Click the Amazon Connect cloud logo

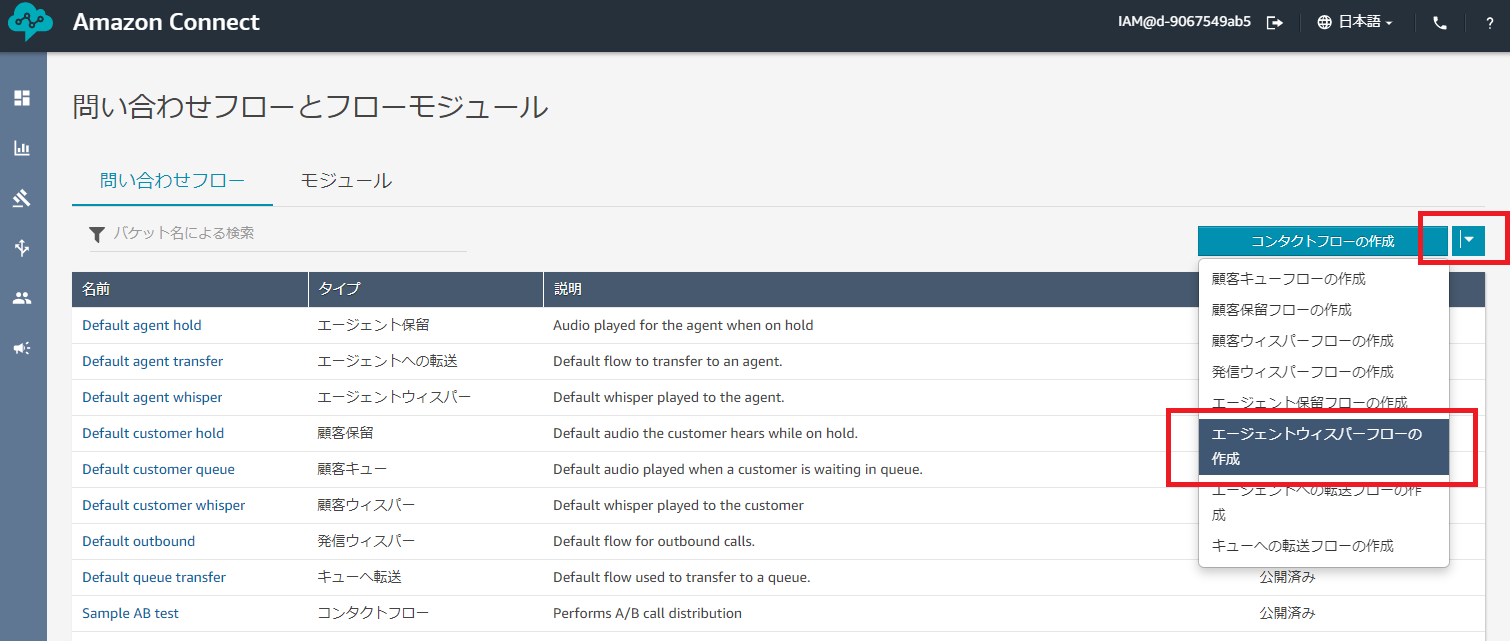coord(30,23)
